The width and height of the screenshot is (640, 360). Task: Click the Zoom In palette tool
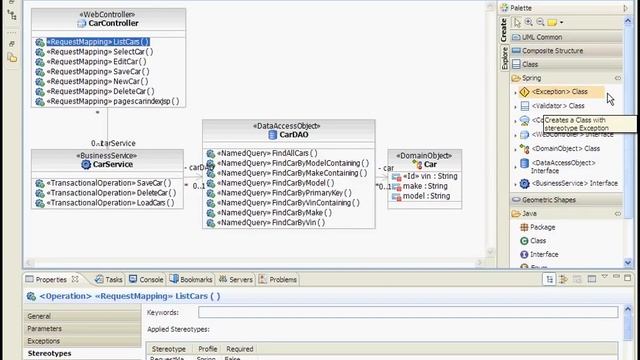[x=529, y=22]
